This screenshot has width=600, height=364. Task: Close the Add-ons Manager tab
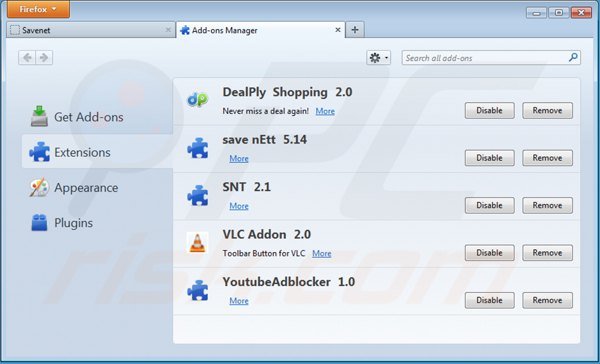[x=338, y=30]
